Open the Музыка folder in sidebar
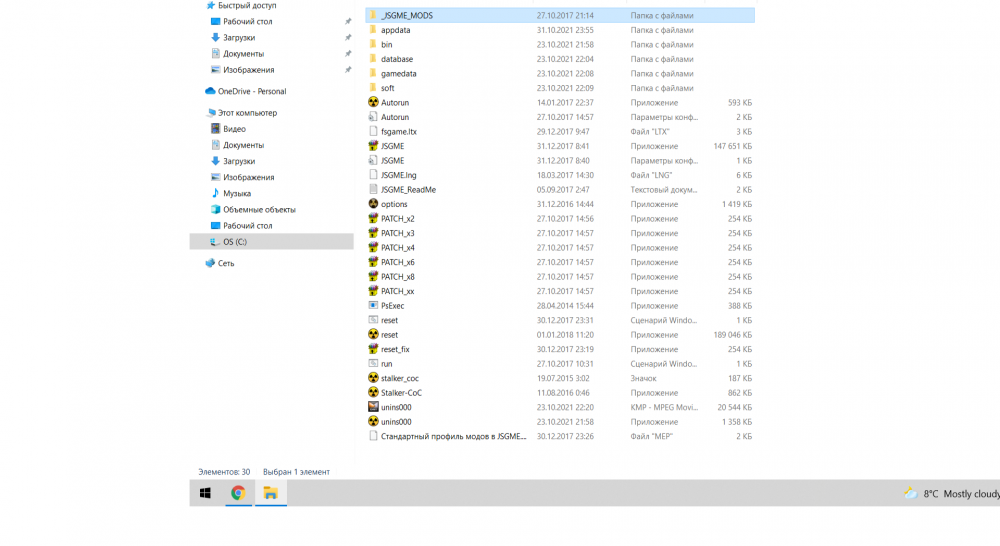Viewport: 1000px width, 546px height. tap(237, 193)
